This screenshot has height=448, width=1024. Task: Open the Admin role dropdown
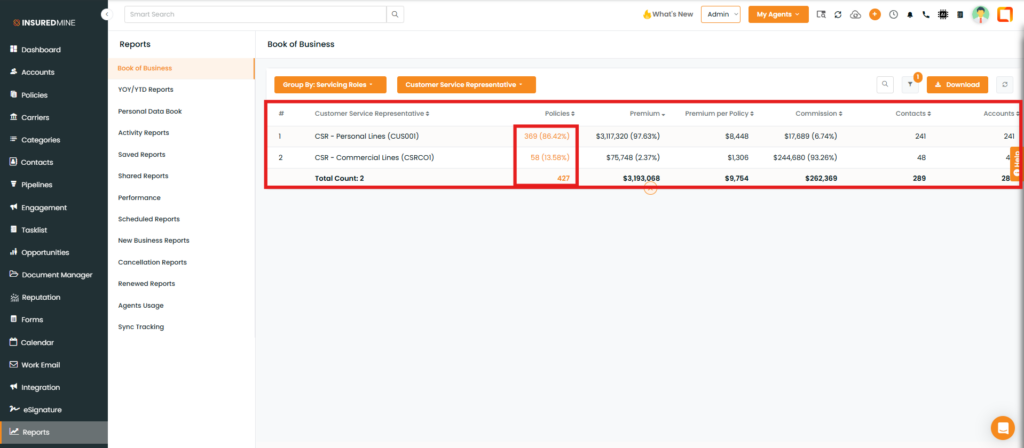click(721, 14)
